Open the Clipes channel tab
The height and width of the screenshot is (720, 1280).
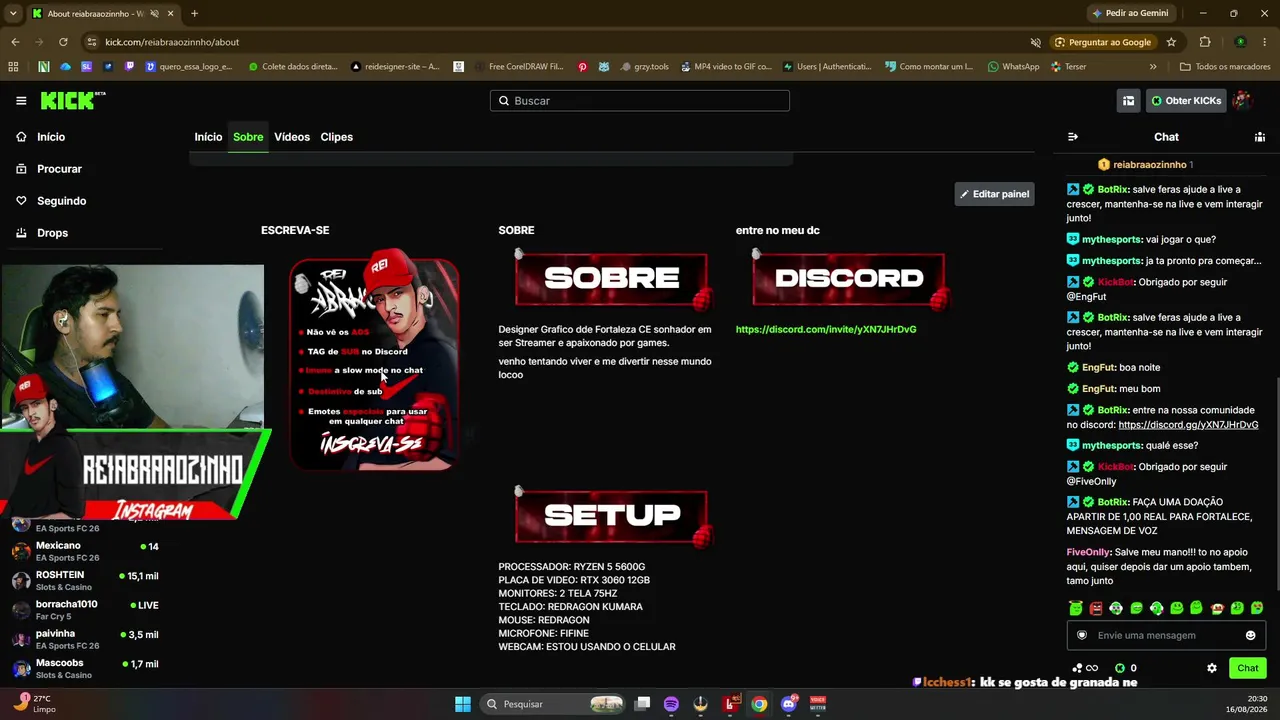tap(336, 137)
